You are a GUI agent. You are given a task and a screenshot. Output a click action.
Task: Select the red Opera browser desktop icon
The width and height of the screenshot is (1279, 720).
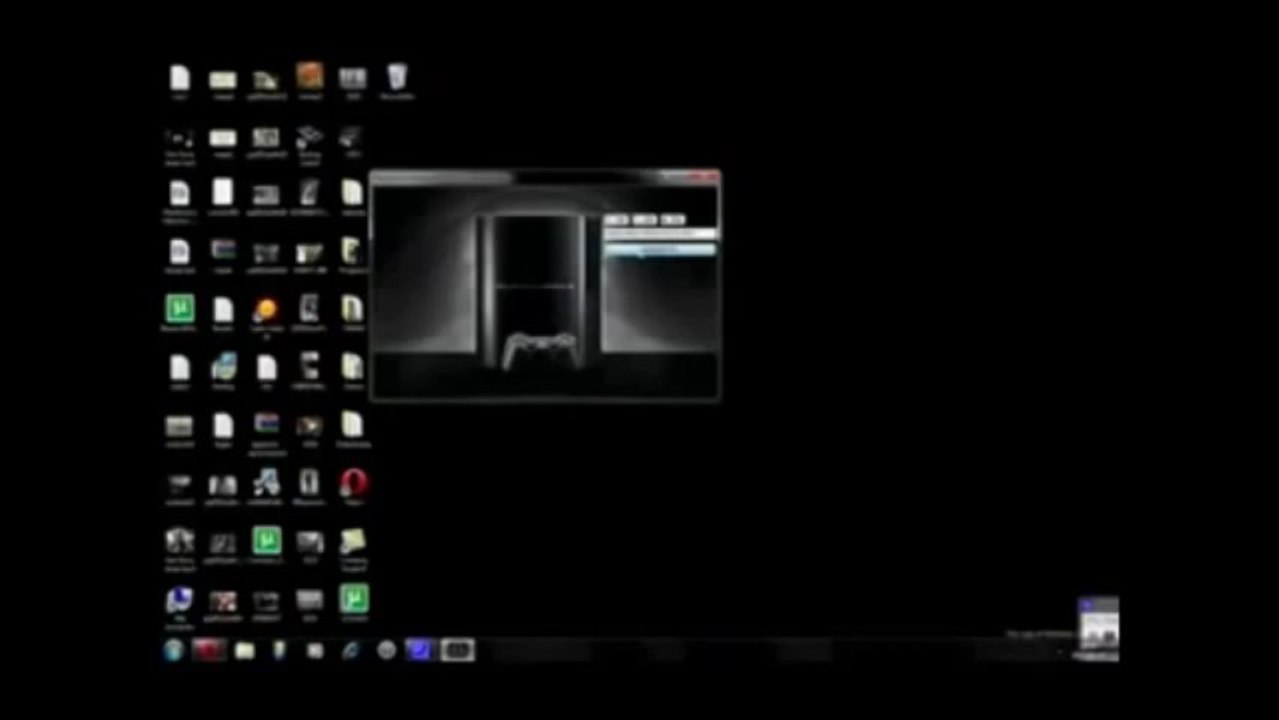(x=353, y=484)
